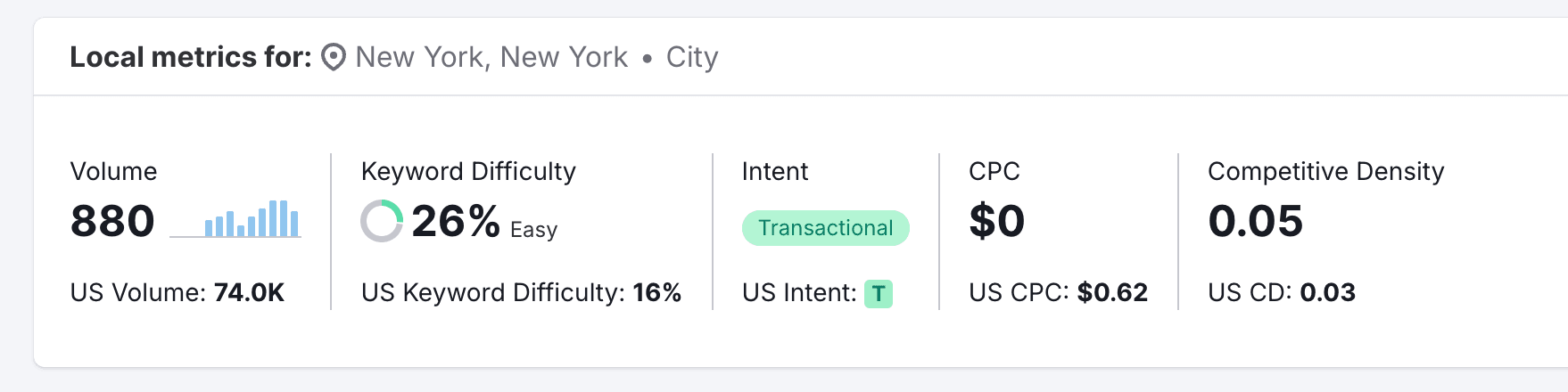Click the volume trend bar chart
Screen dimensions: 1568x392
coord(235,219)
